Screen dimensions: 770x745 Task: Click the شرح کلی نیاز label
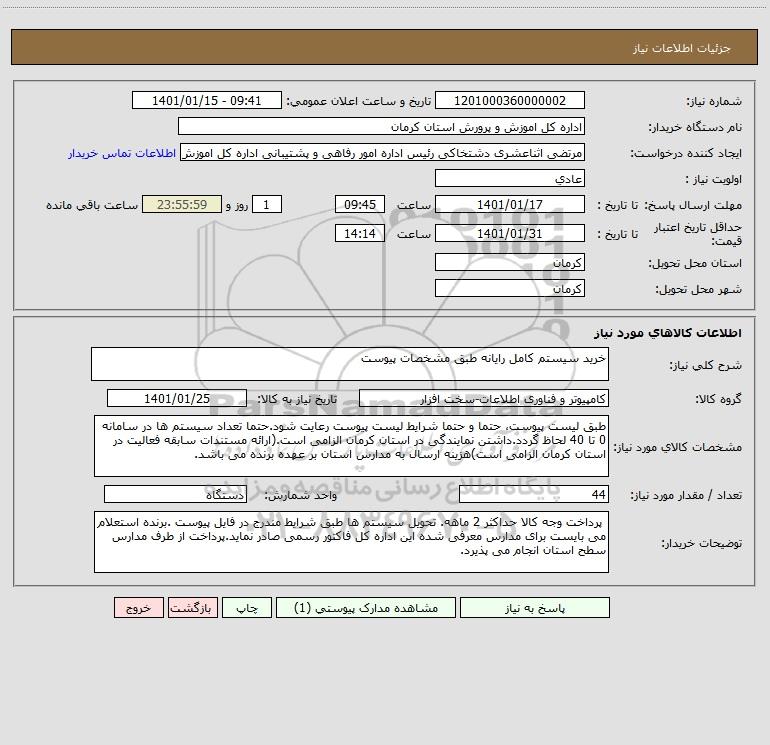coord(706,365)
